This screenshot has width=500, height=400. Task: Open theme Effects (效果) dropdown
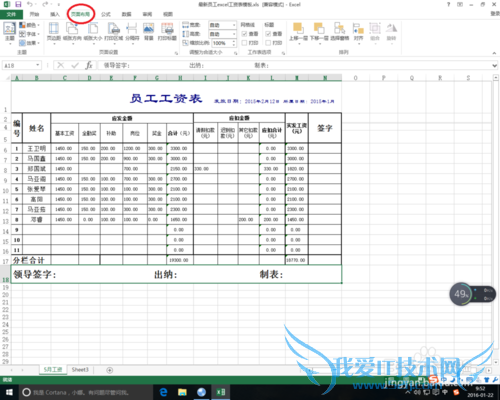29,43
